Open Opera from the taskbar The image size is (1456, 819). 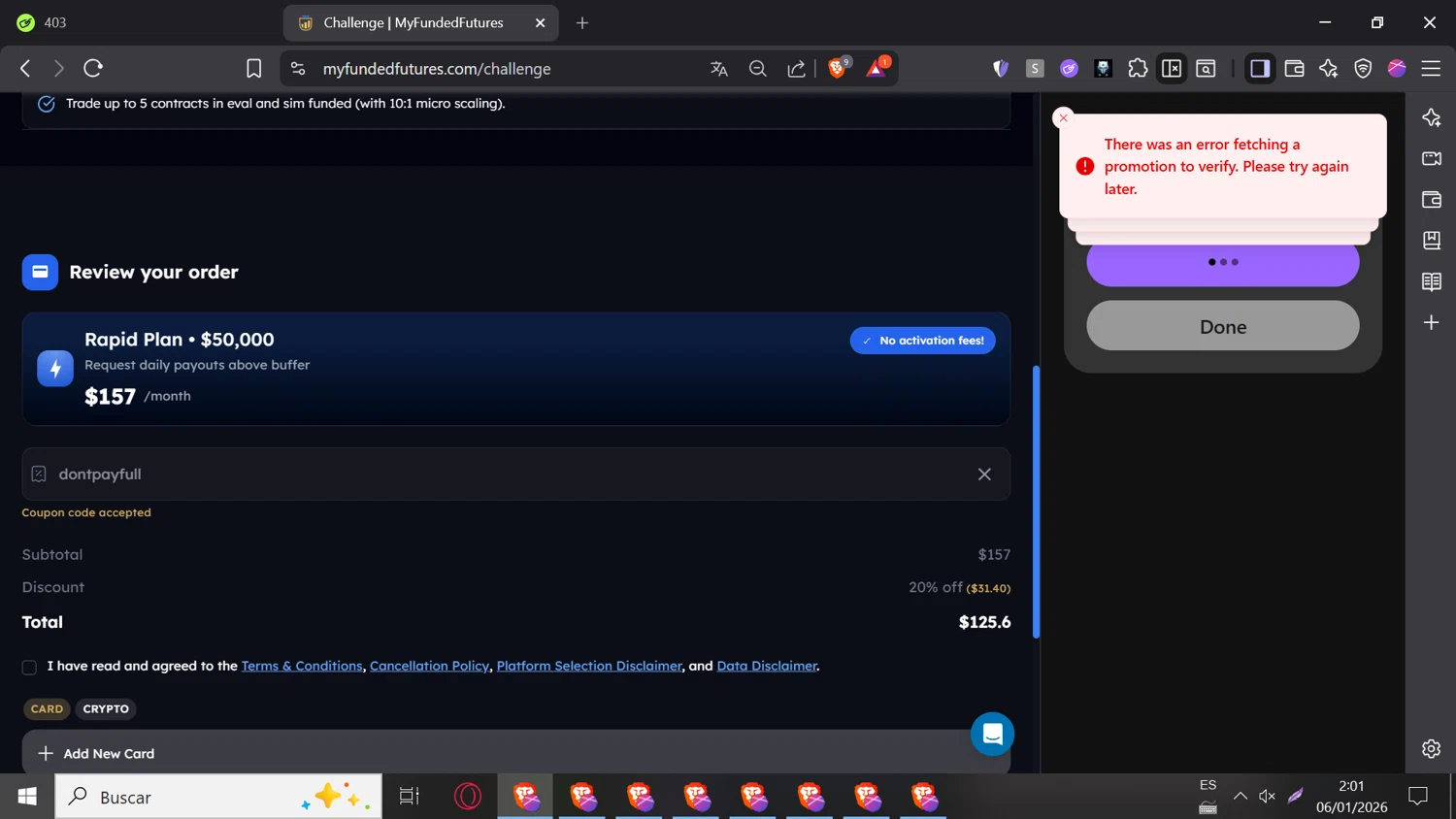[x=468, y=797]
